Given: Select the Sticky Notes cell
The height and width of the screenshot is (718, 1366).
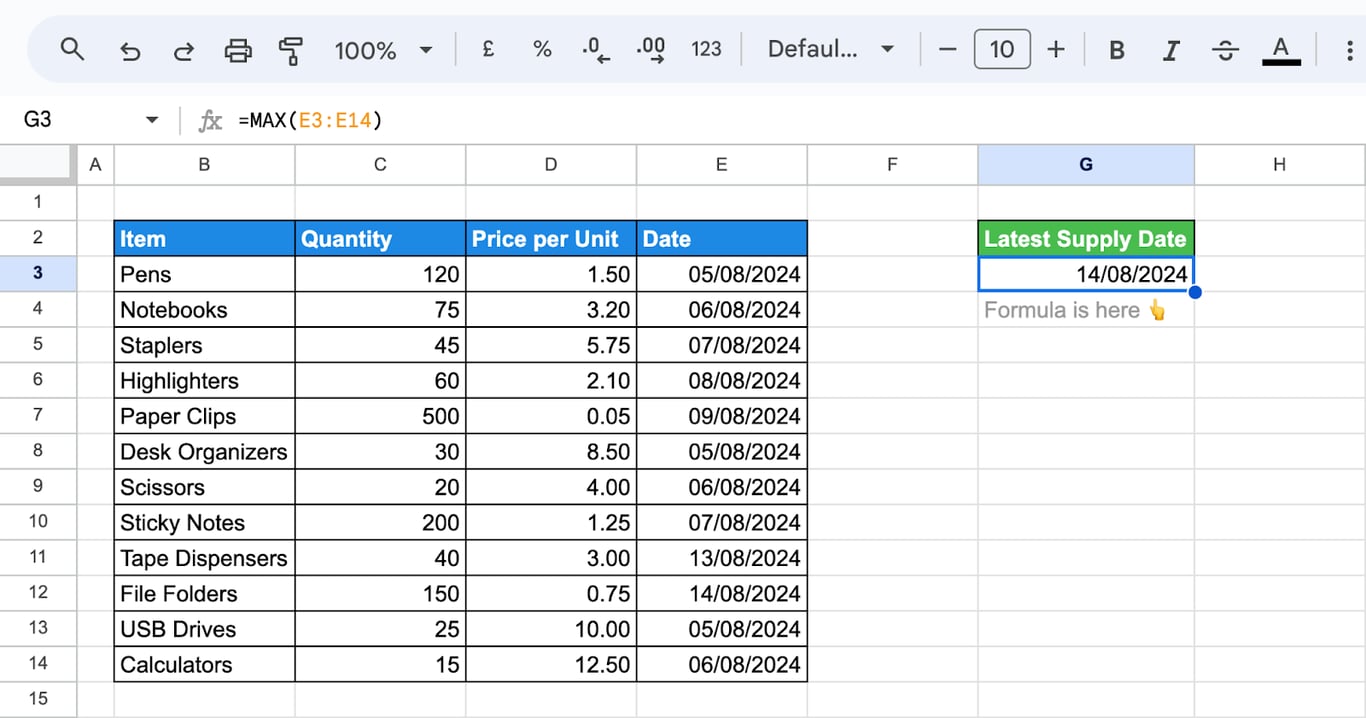Looking at the screenshot, I should pyautogui.click(x=205, y=523).
